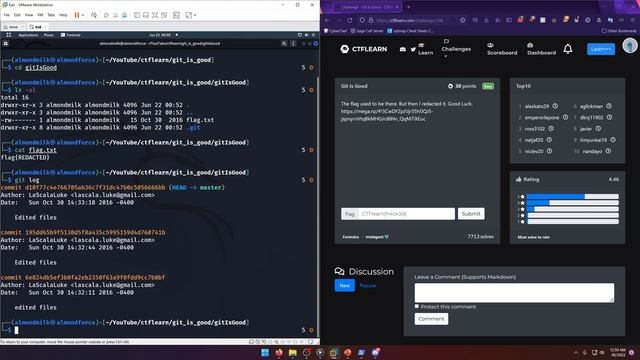Click the Leave a Comment text area
Image resolution: width=640 pixels, height=360 pixels.
click(x=514, y=293)
